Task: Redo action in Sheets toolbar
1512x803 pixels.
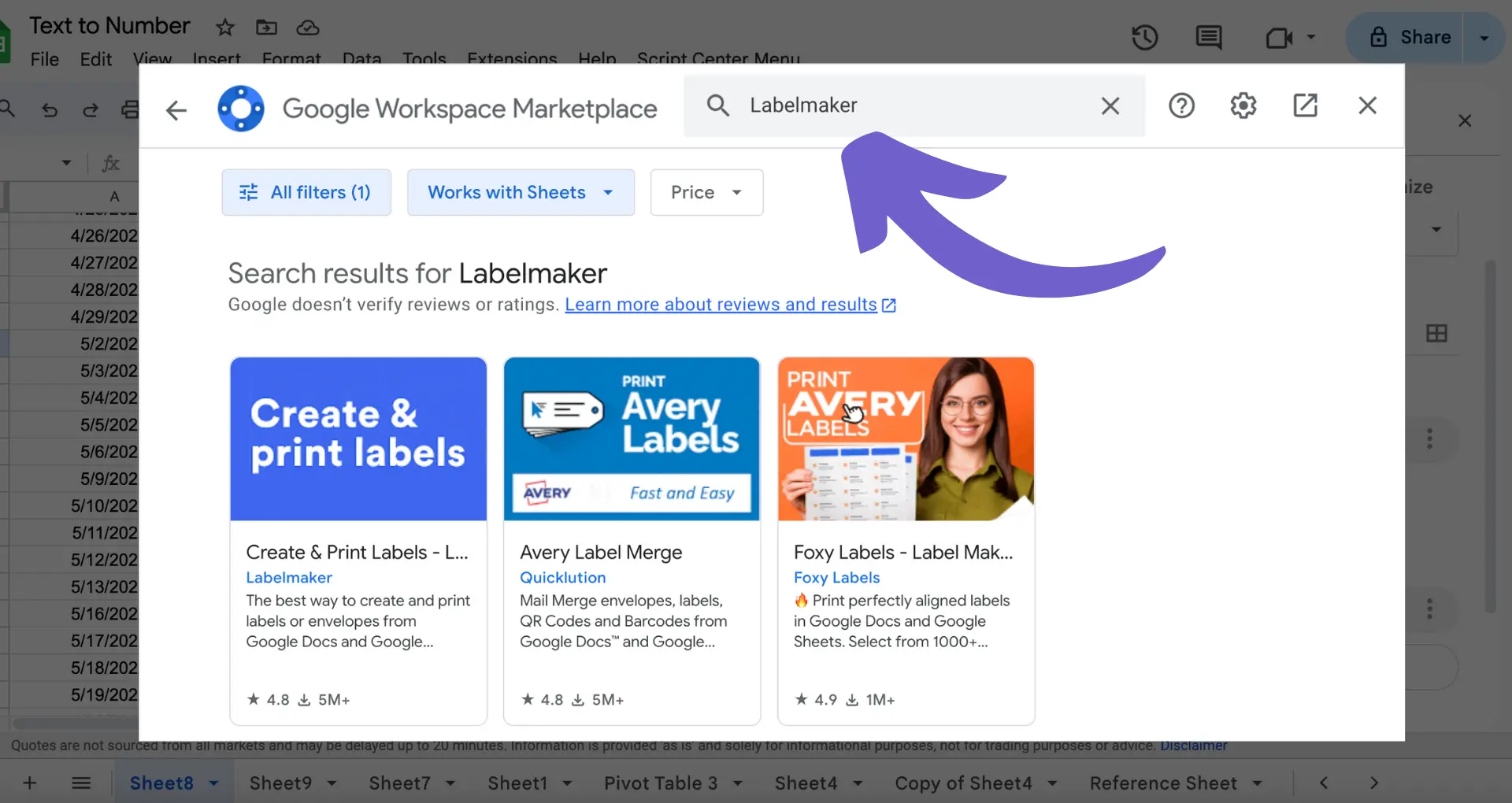Action: 91,109
